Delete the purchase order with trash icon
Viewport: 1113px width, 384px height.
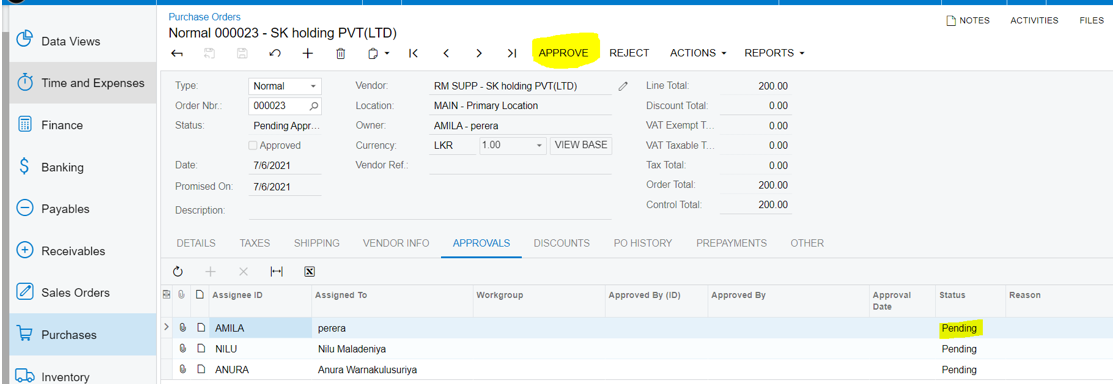[x=341, y=53]
